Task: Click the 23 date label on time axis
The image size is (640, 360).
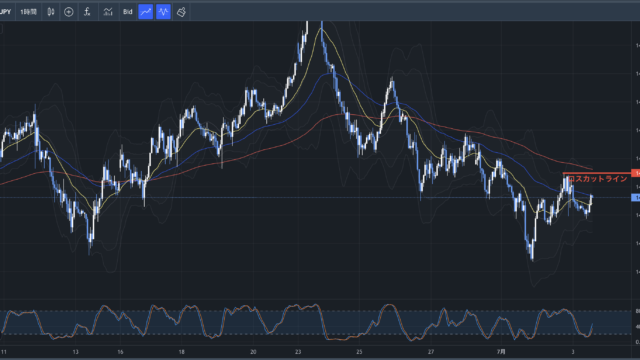Action: pos(298,352)
